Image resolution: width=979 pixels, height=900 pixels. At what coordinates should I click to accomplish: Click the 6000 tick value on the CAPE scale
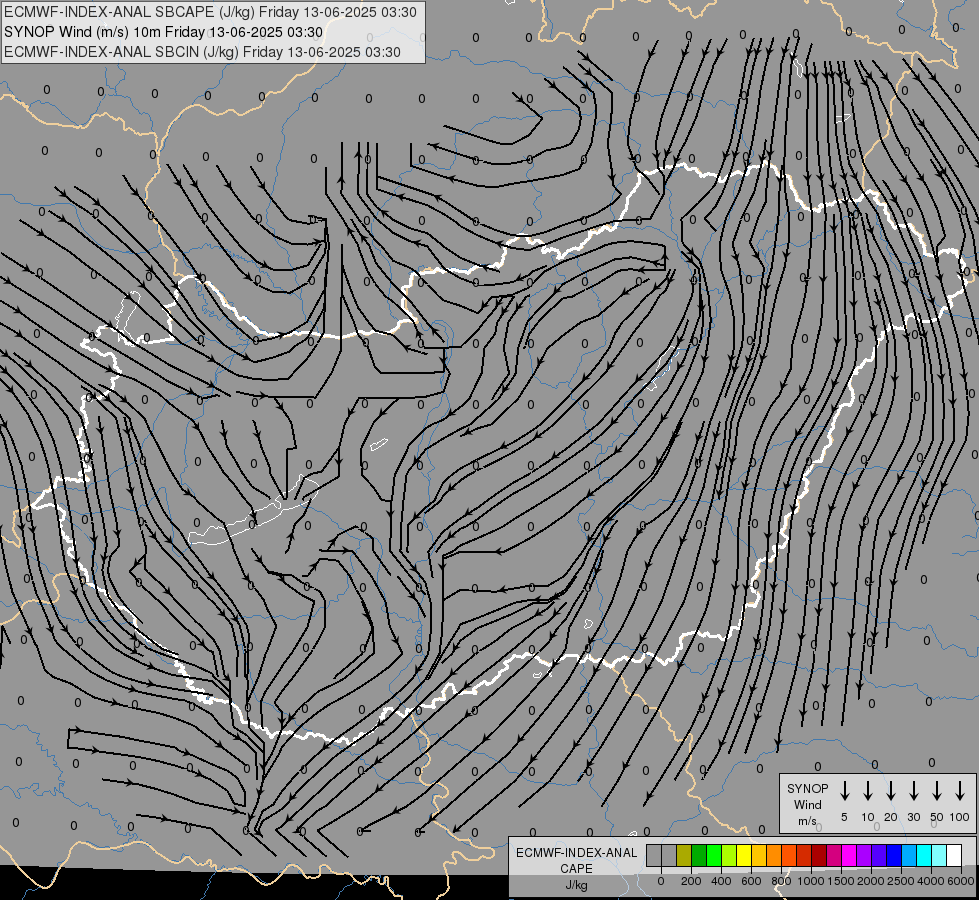point(961,881)
